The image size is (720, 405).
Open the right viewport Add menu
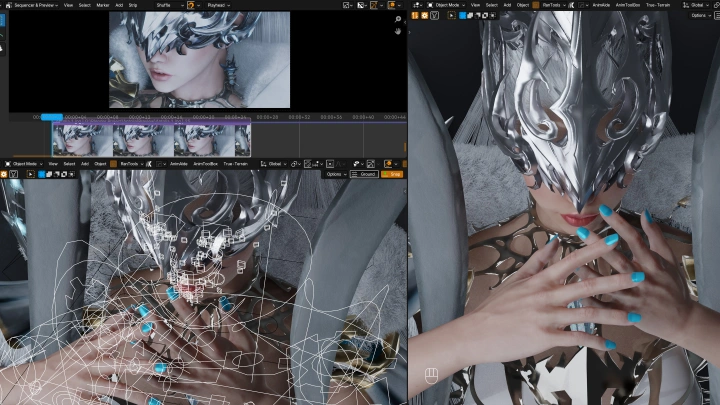click(x=507, y=5)
